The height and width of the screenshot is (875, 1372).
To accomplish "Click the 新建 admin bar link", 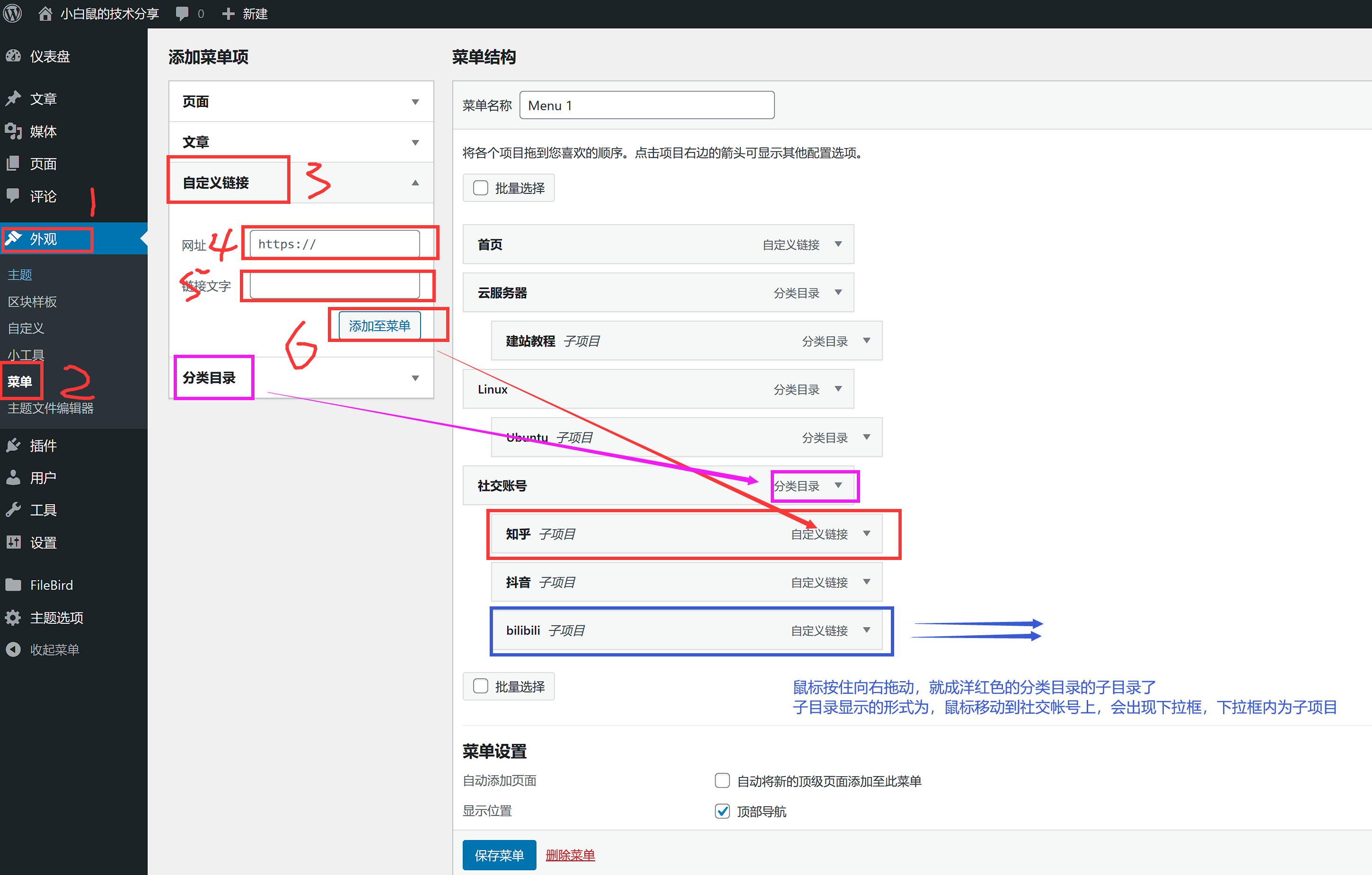I will click(x=255, y=14).
